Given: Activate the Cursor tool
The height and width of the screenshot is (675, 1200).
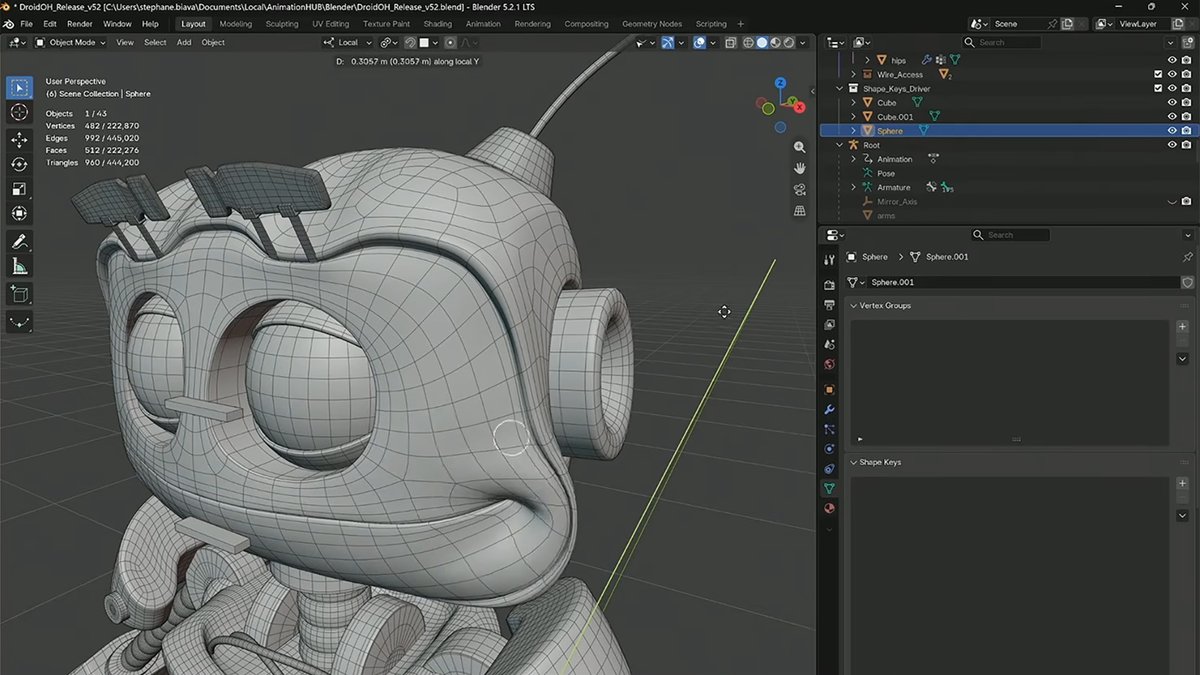Looking at the screenshot, I should (x=19, y=112).
